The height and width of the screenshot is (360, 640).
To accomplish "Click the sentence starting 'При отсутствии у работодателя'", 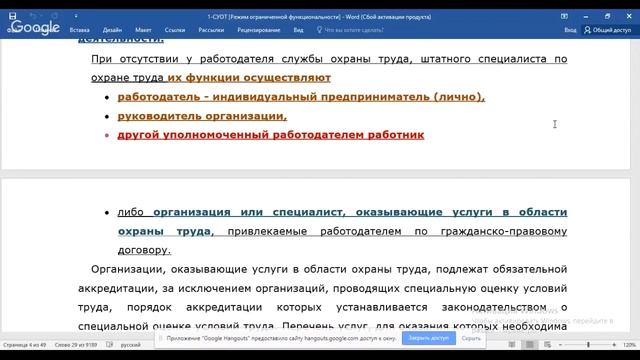I will [x=329, y=68].
